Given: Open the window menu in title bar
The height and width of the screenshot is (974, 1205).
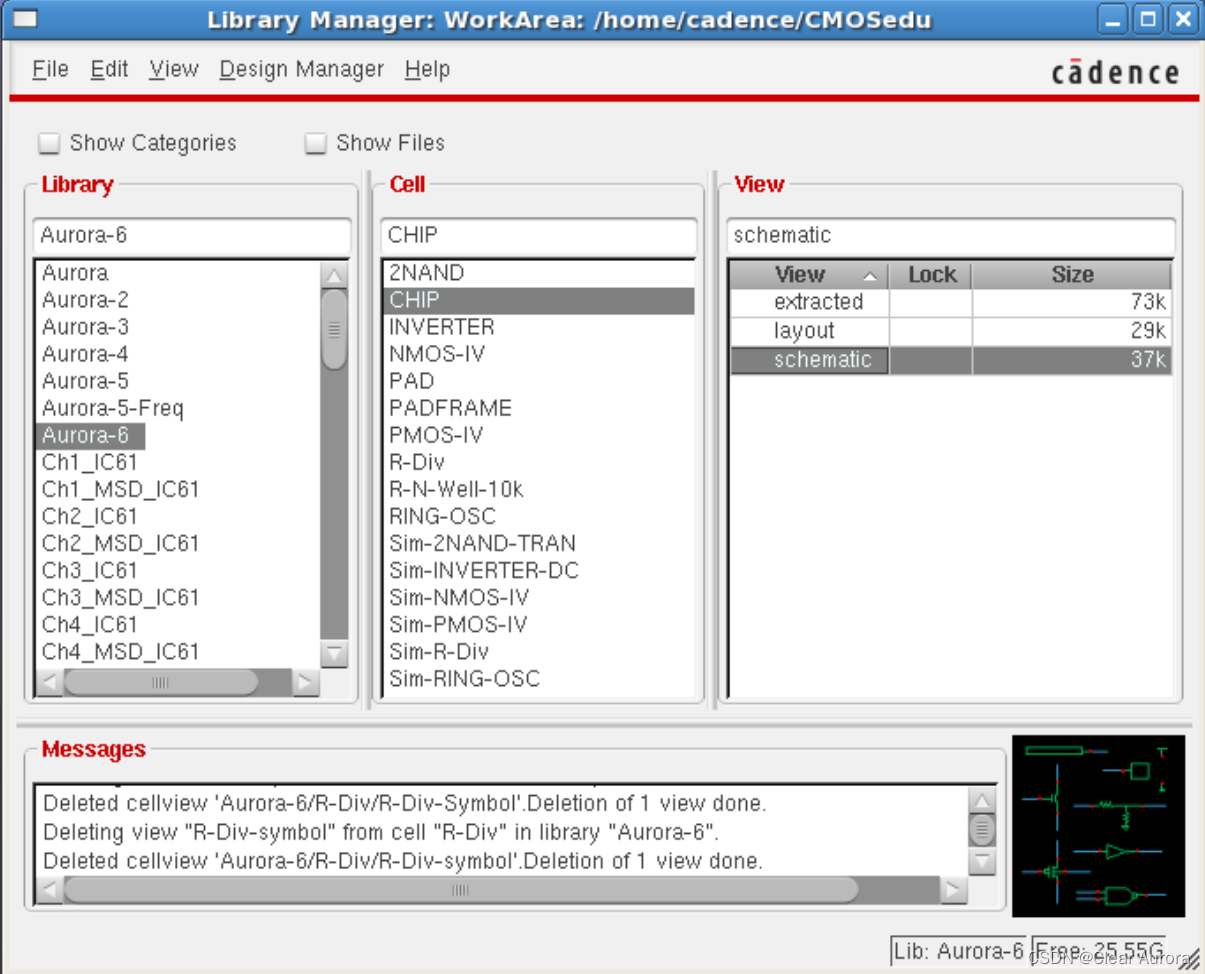Looking at the screenshot, I should point(24,19).
